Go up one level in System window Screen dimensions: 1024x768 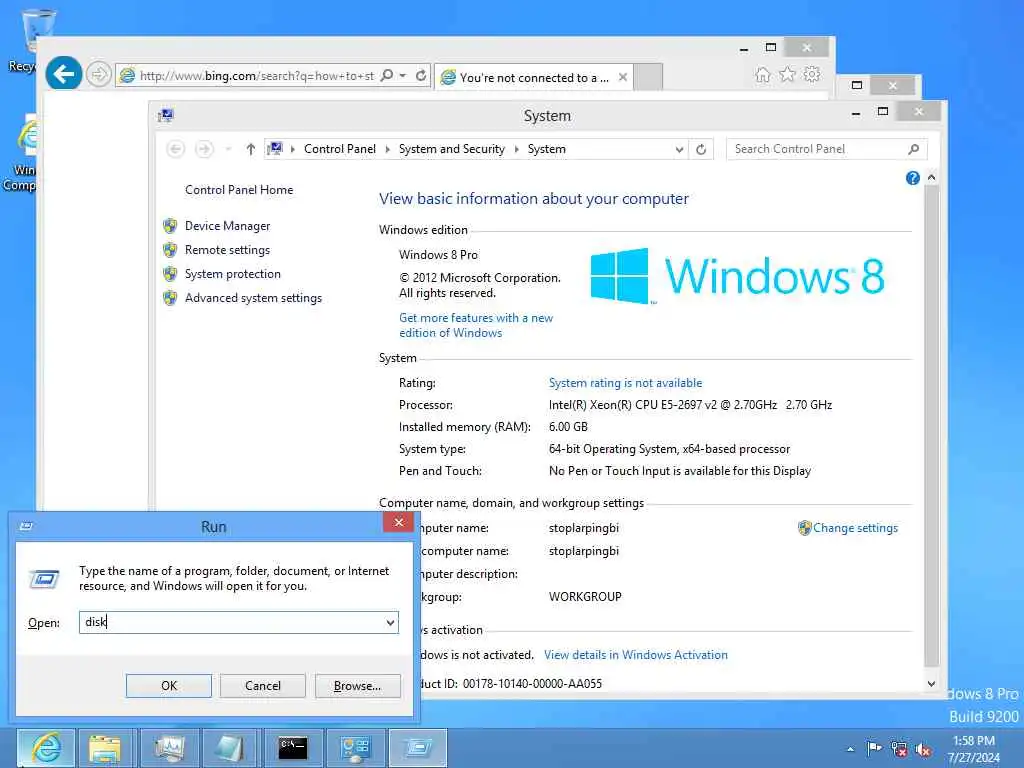[250, 150]
